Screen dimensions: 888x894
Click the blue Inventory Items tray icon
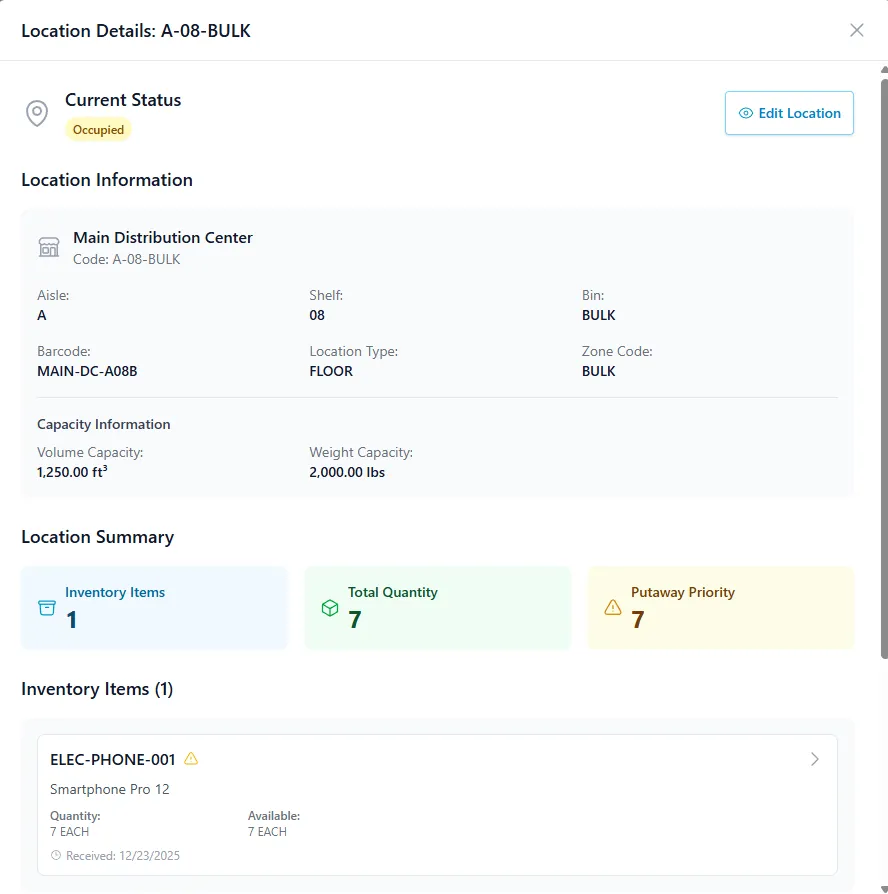point(46,607)
